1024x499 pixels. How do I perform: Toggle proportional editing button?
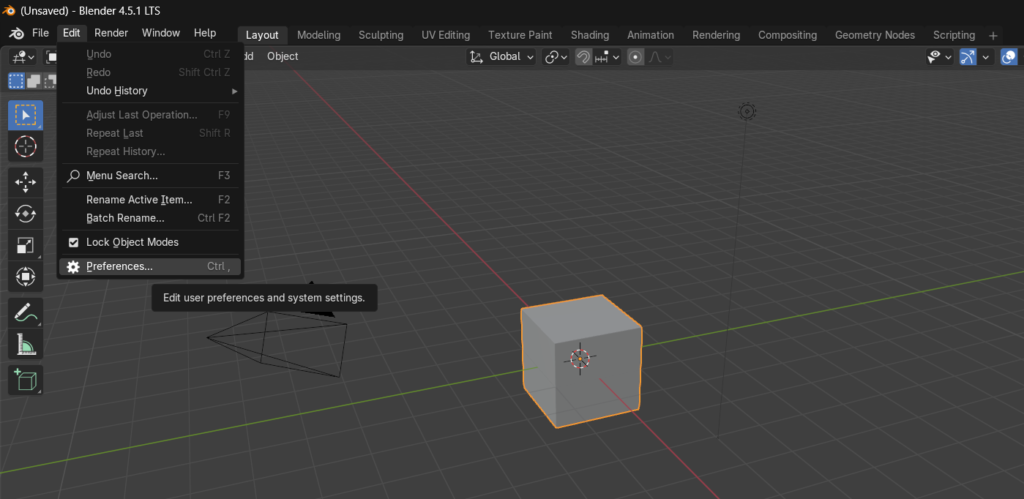click(635, 57)
